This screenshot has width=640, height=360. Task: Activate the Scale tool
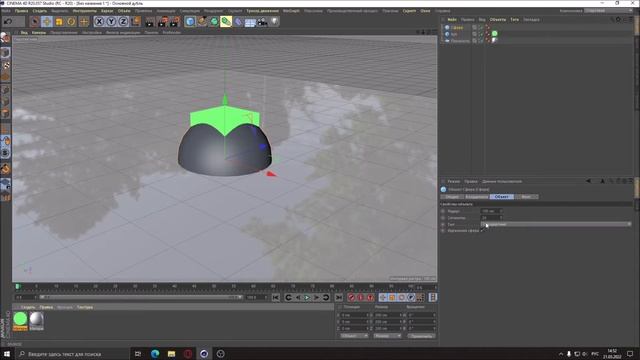click(59, 21)
